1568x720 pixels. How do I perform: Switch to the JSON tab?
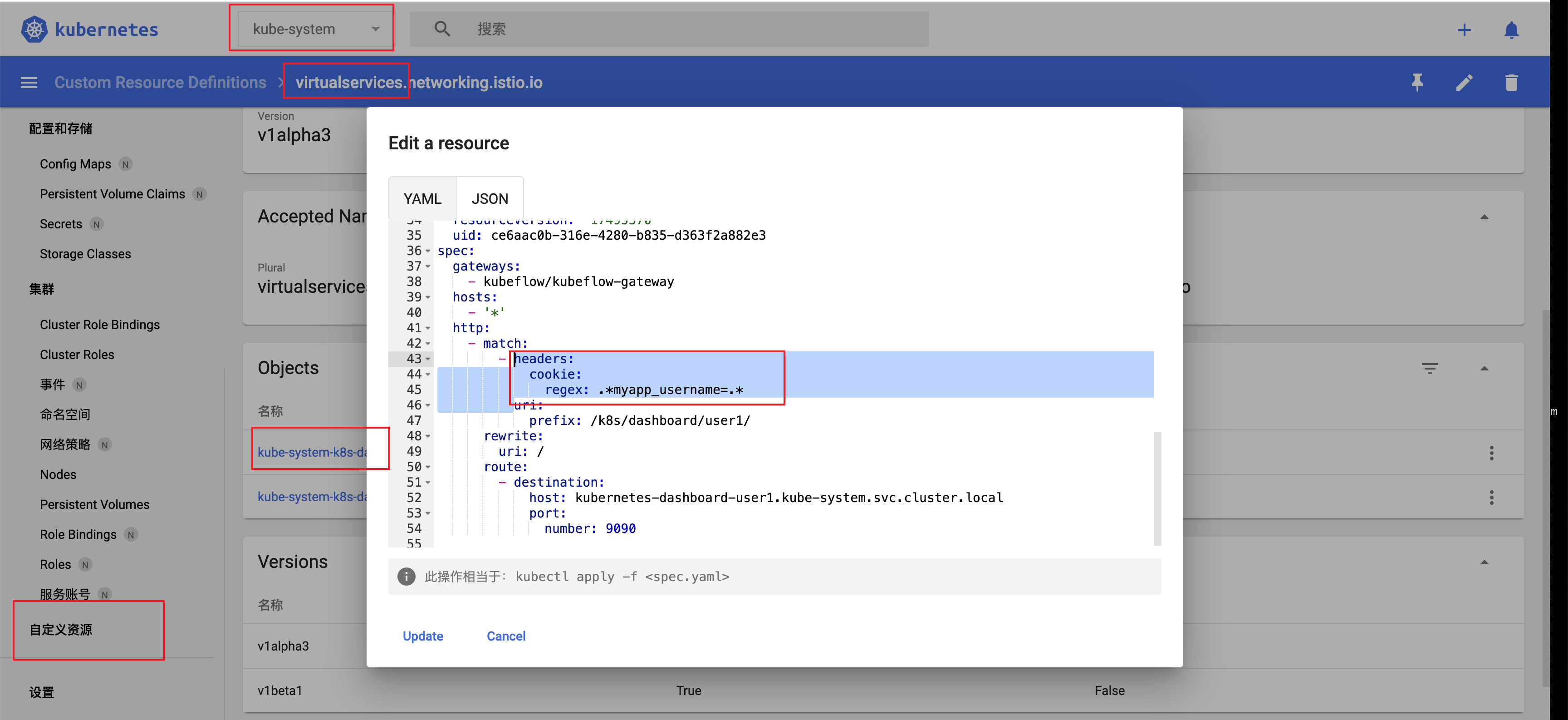[x=490, y=198]
